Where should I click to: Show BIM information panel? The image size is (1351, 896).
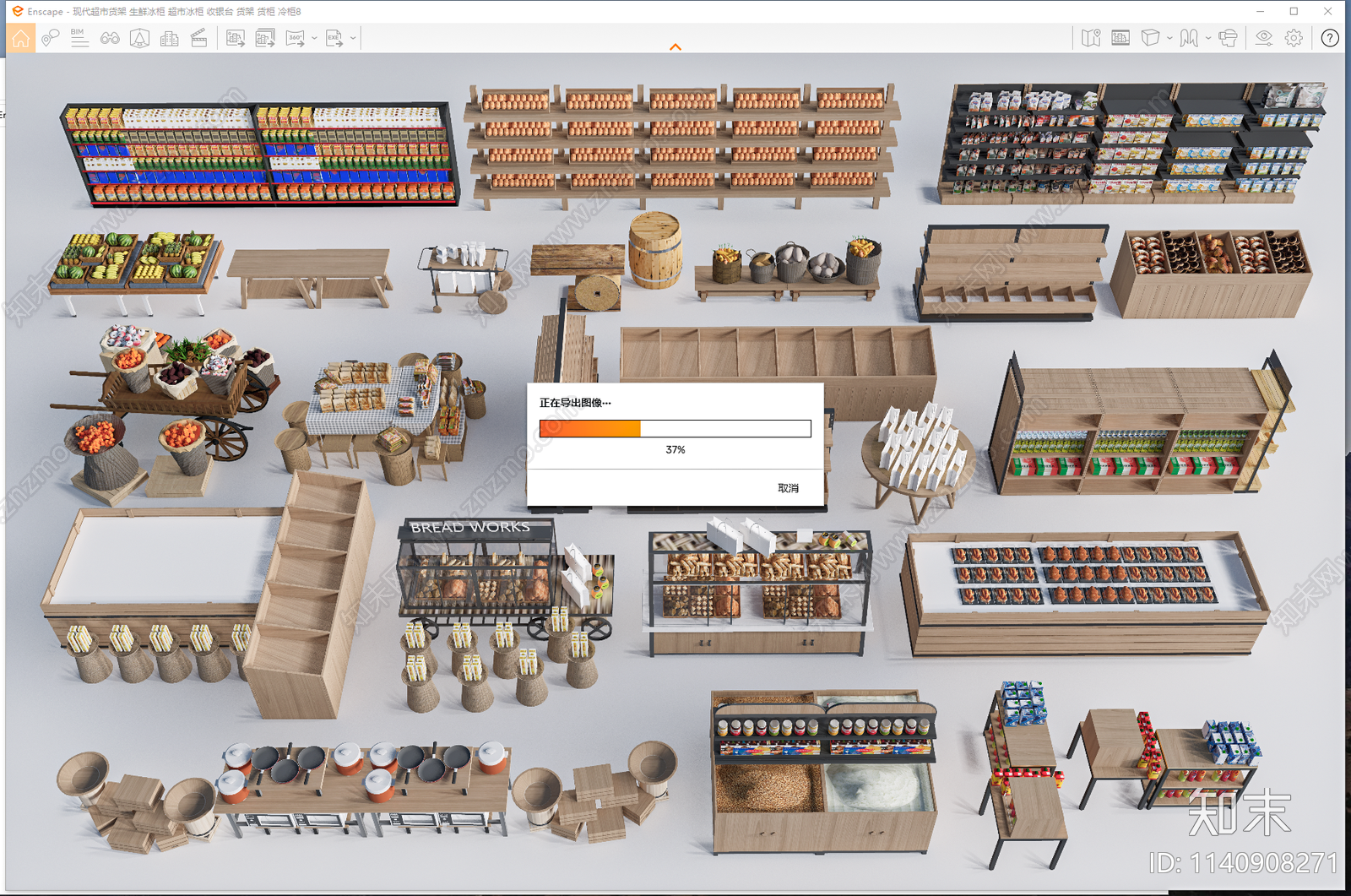click(79, 38)
